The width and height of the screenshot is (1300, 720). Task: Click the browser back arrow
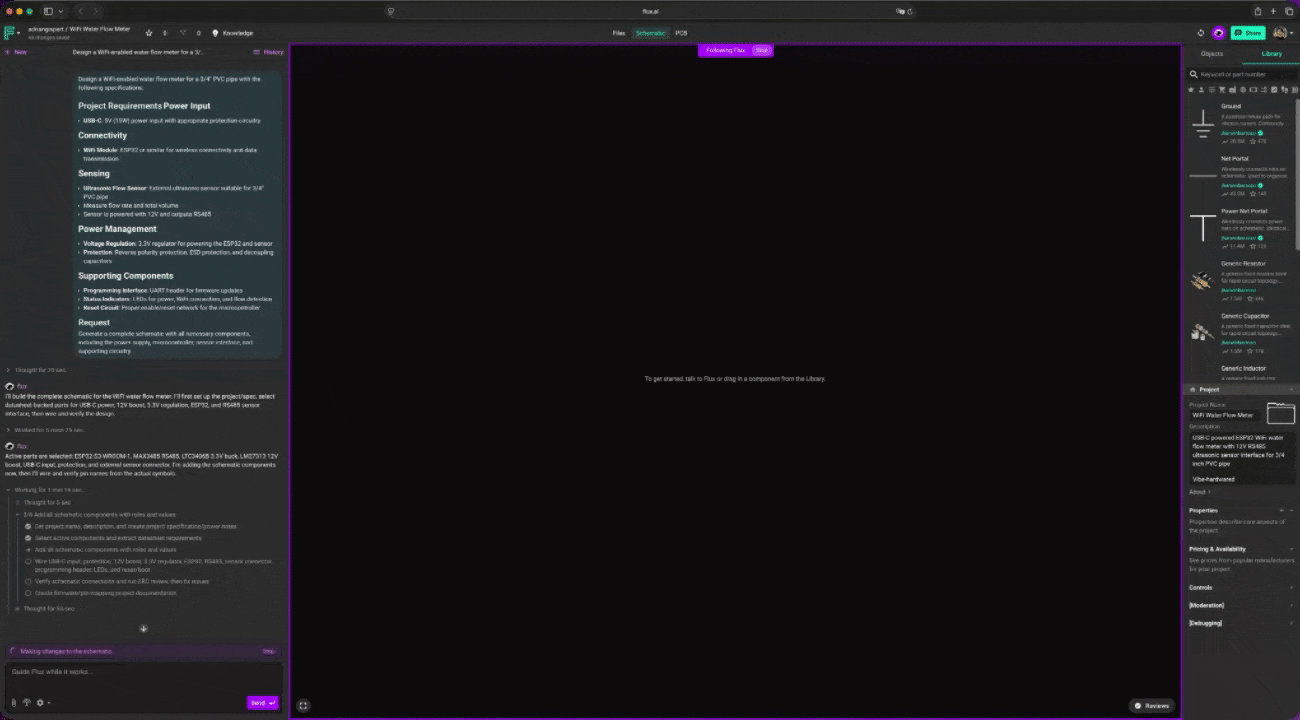(x=82, y=11)
